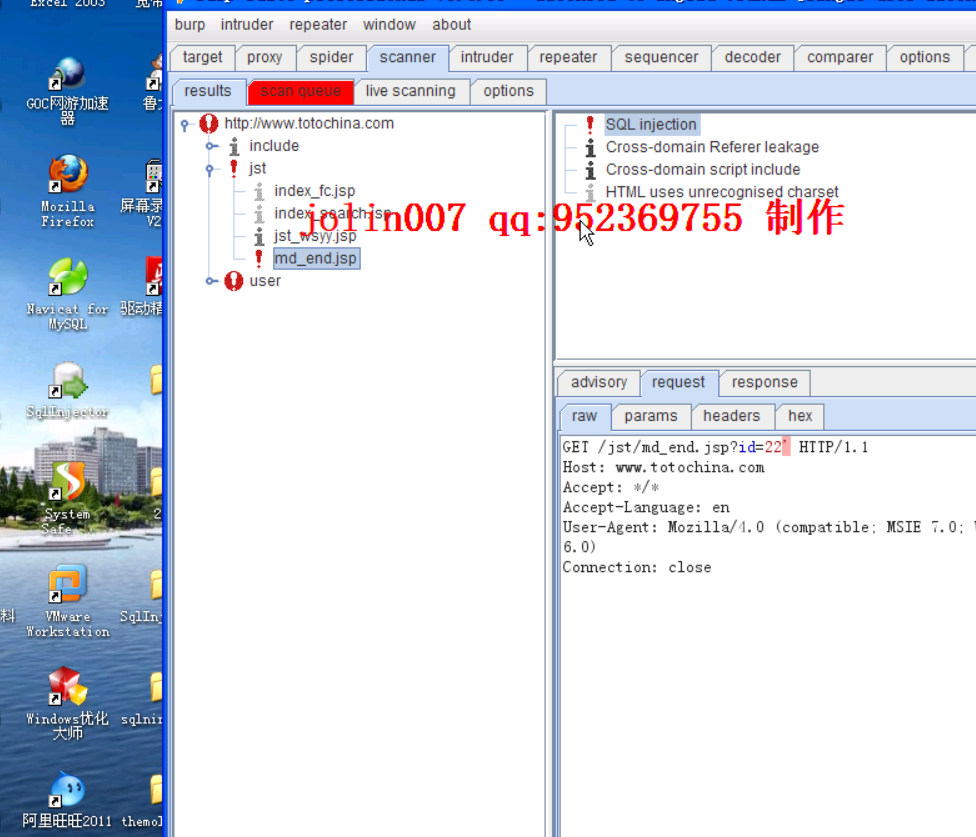Switch to the top-level options tab
976x837 pixels.
point(924,57)
